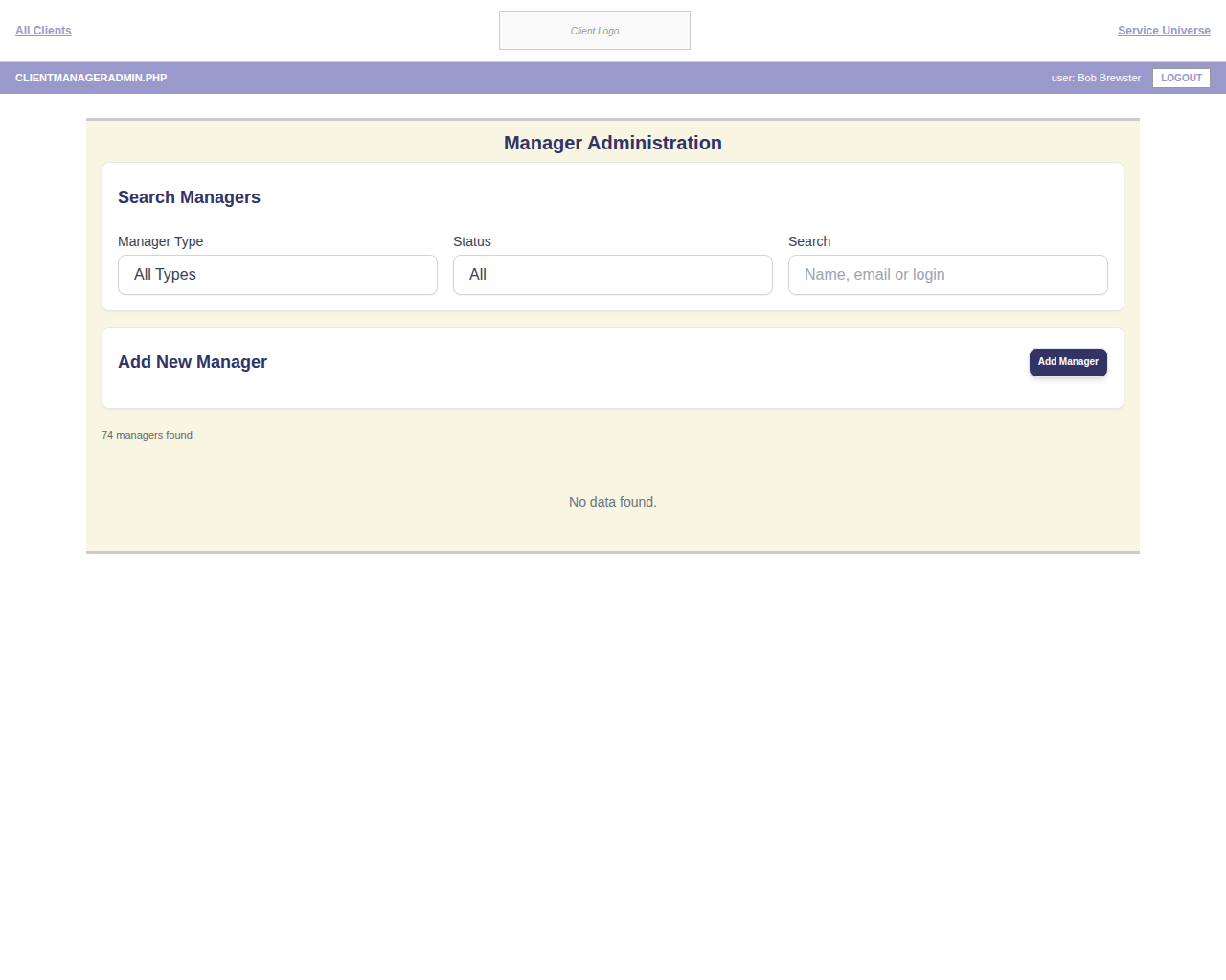Click the 74 managers found text
The image size is (1226, 980).
click(147, 435)
